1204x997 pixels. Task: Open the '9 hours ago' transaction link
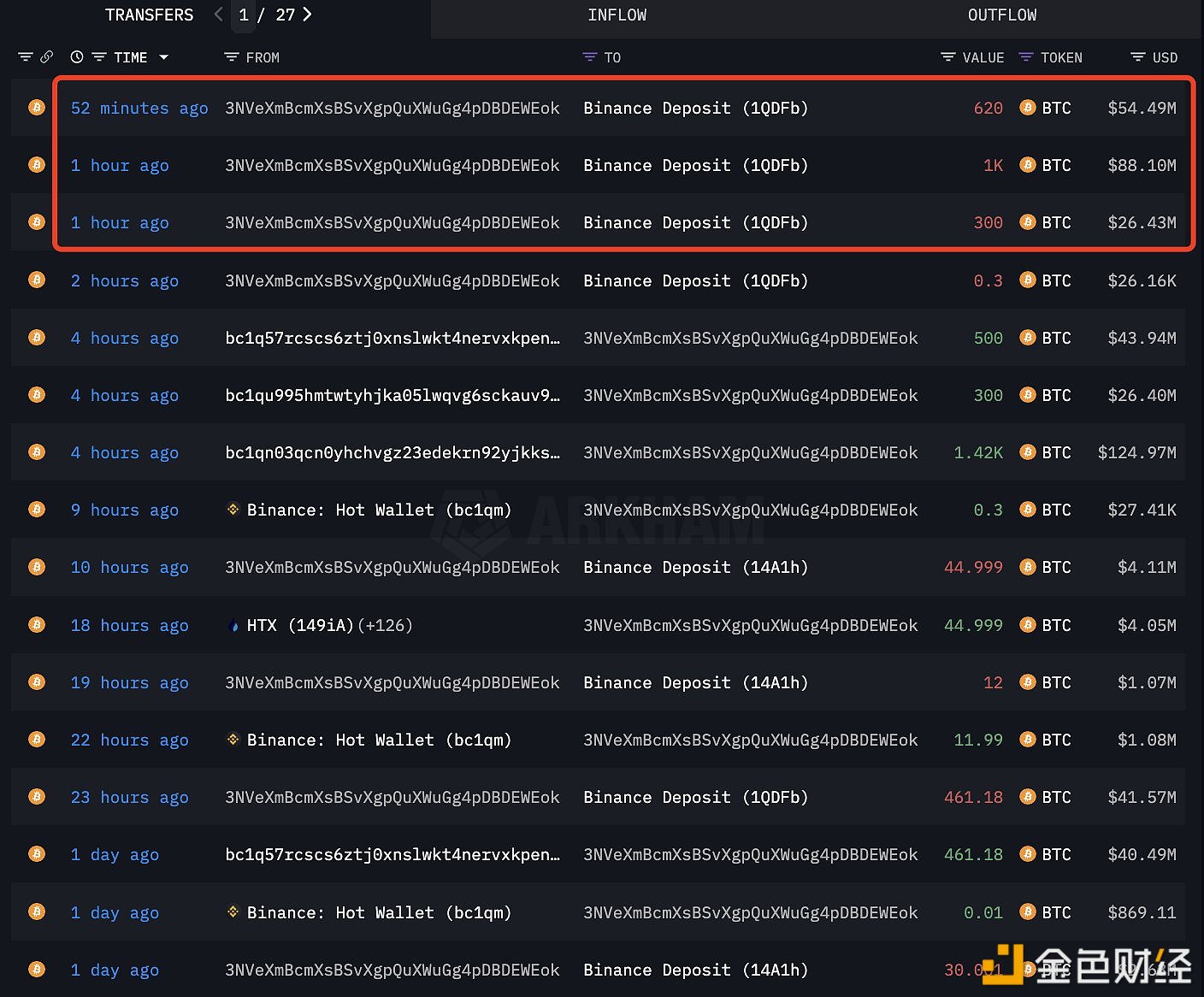[125, 510]
